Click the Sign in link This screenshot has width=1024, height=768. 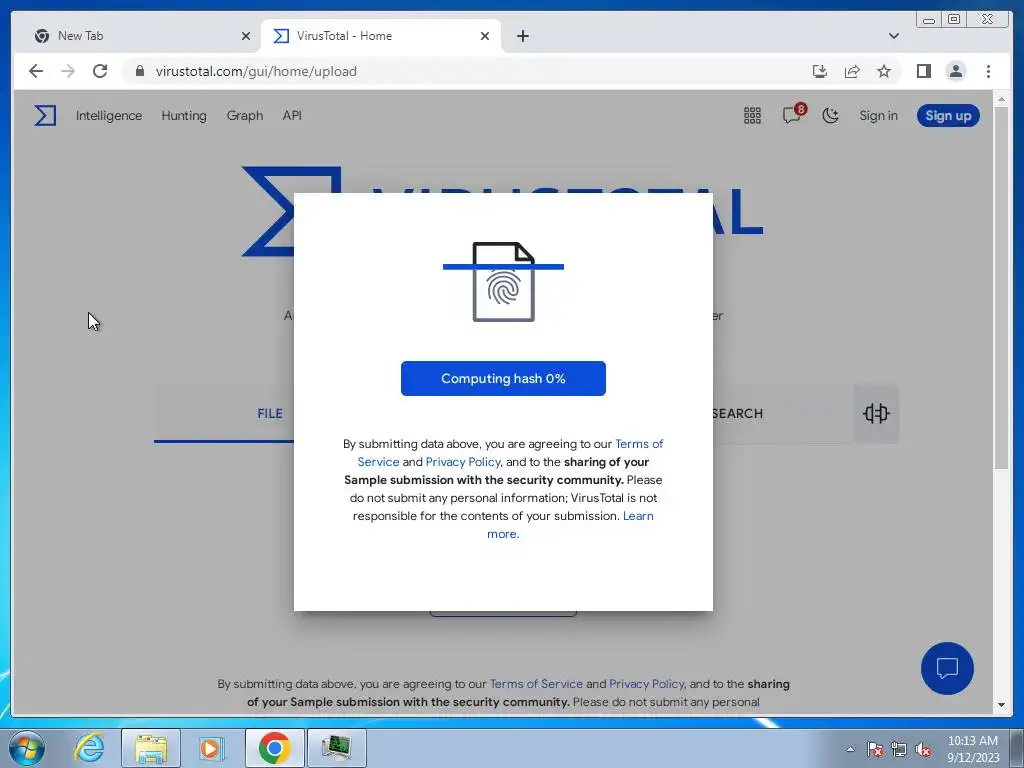[878, 116]
